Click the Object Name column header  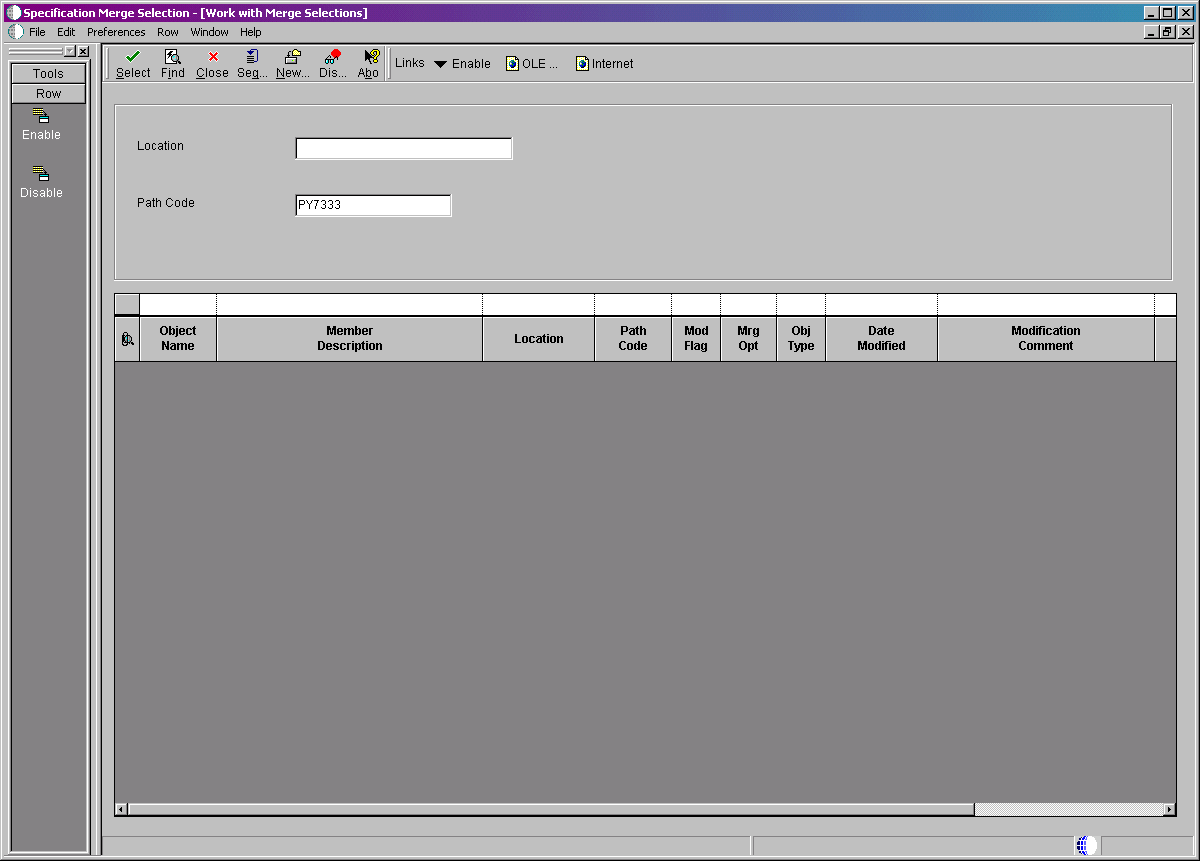click(178, 338)
